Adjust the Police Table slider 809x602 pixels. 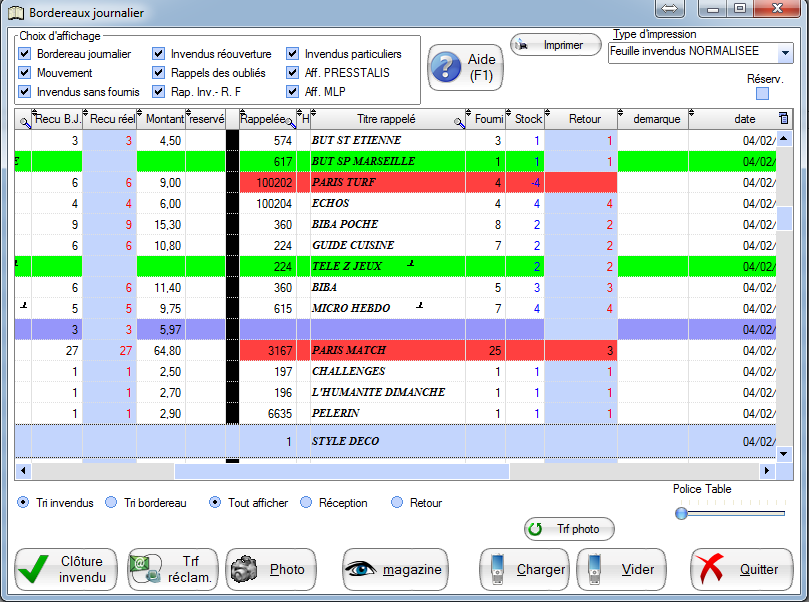point(682,513)
